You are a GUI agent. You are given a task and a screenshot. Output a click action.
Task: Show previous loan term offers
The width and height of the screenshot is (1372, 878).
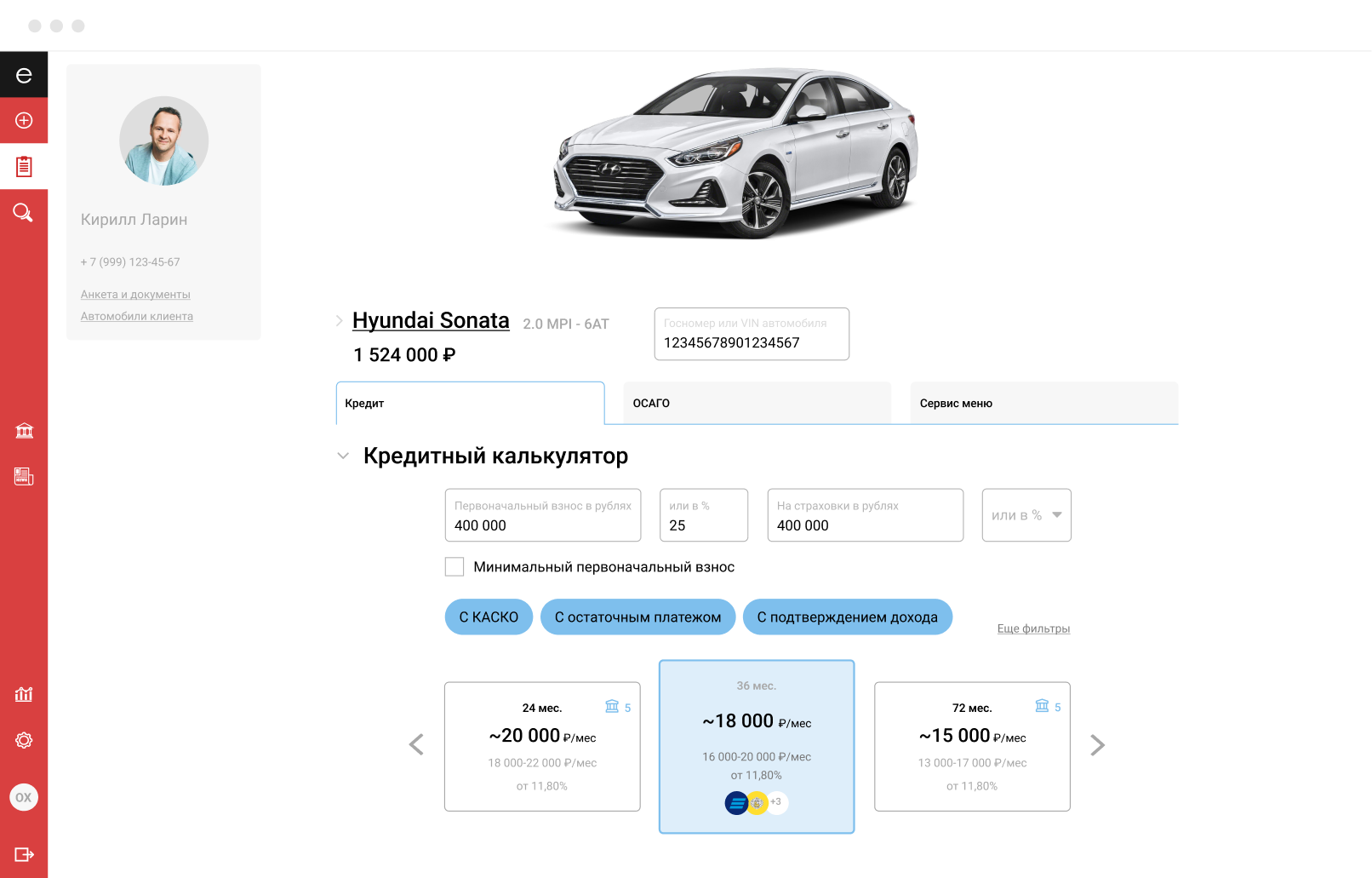416,745
